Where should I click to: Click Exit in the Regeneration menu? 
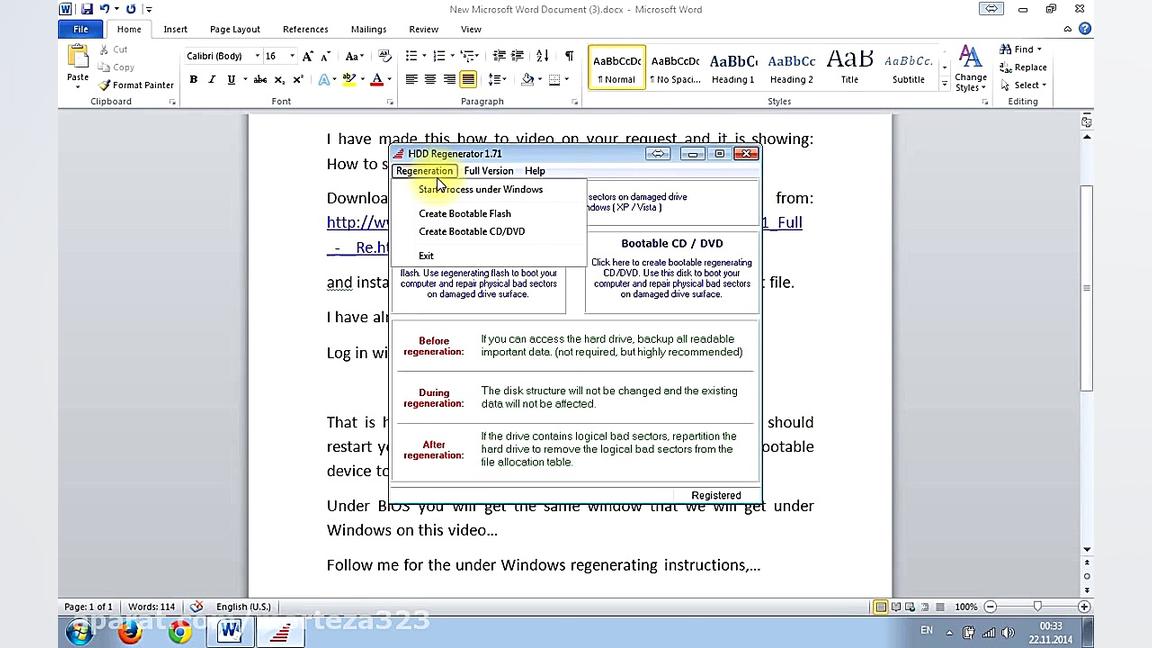point(426,256)
